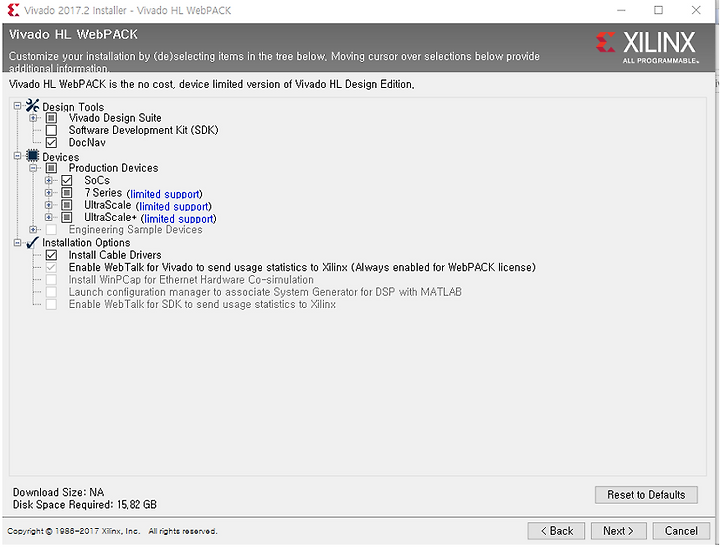Select the Software Development Kit (SDK) label

[143, 130]
